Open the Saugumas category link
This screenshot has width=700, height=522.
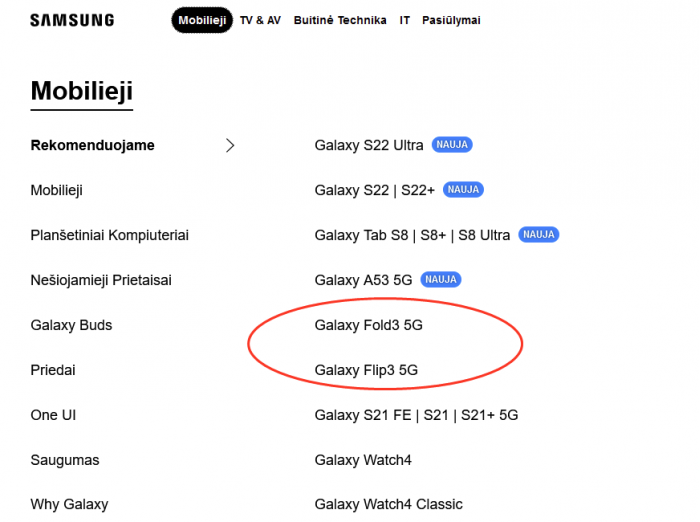pyautogui.click(x=65, y=460)
